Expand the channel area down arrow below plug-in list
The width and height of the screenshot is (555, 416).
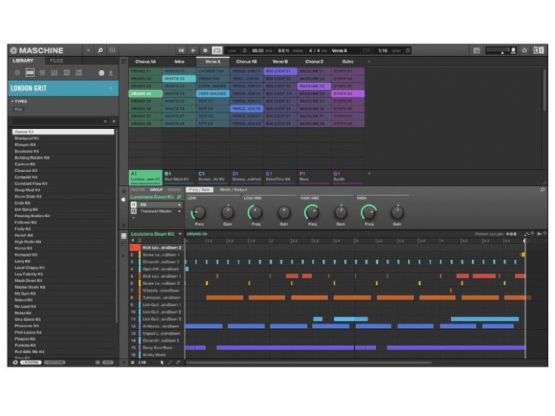[124, 225]
